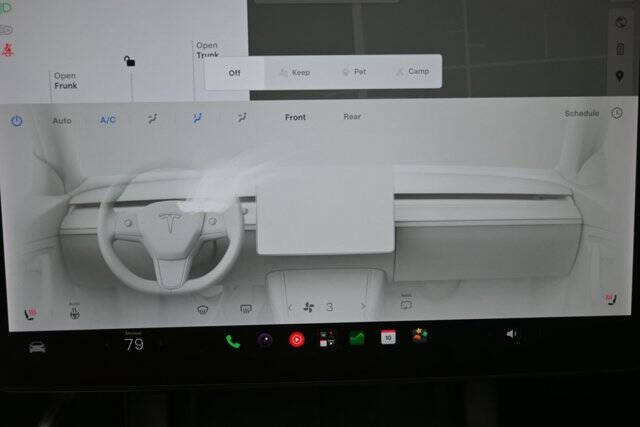Viewport: 640px width, 427px height.
Task: Decrease fan speed with left chevron
Action: click(290, 308)
